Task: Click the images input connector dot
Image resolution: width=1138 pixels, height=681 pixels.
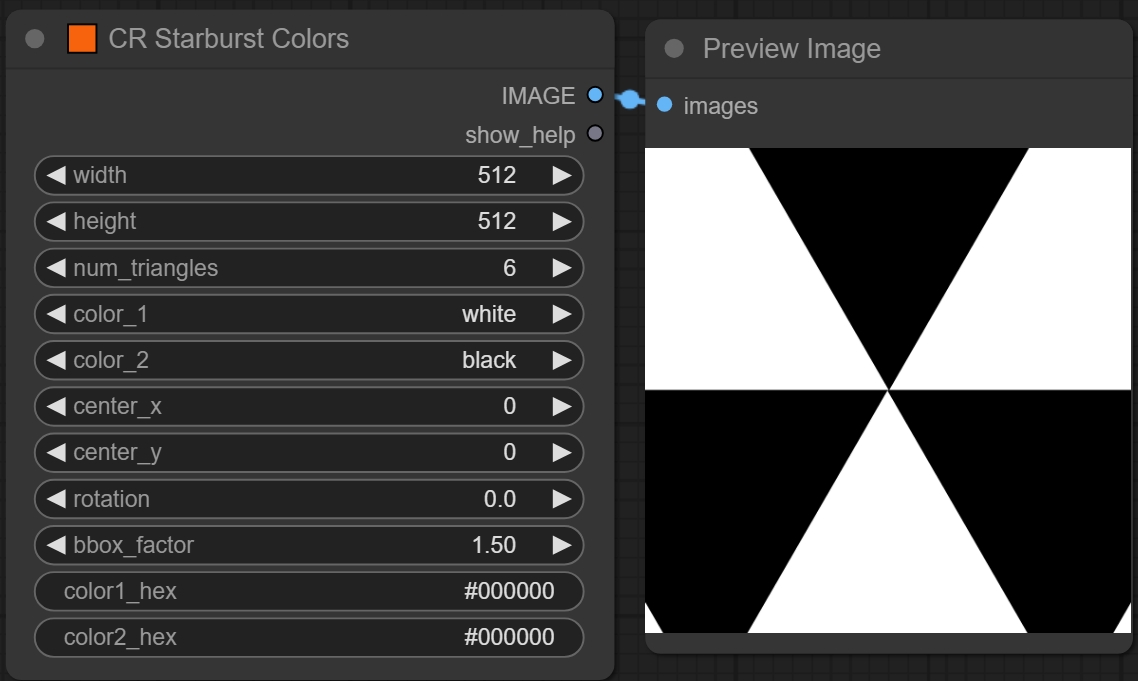Action: pos(664,105)
